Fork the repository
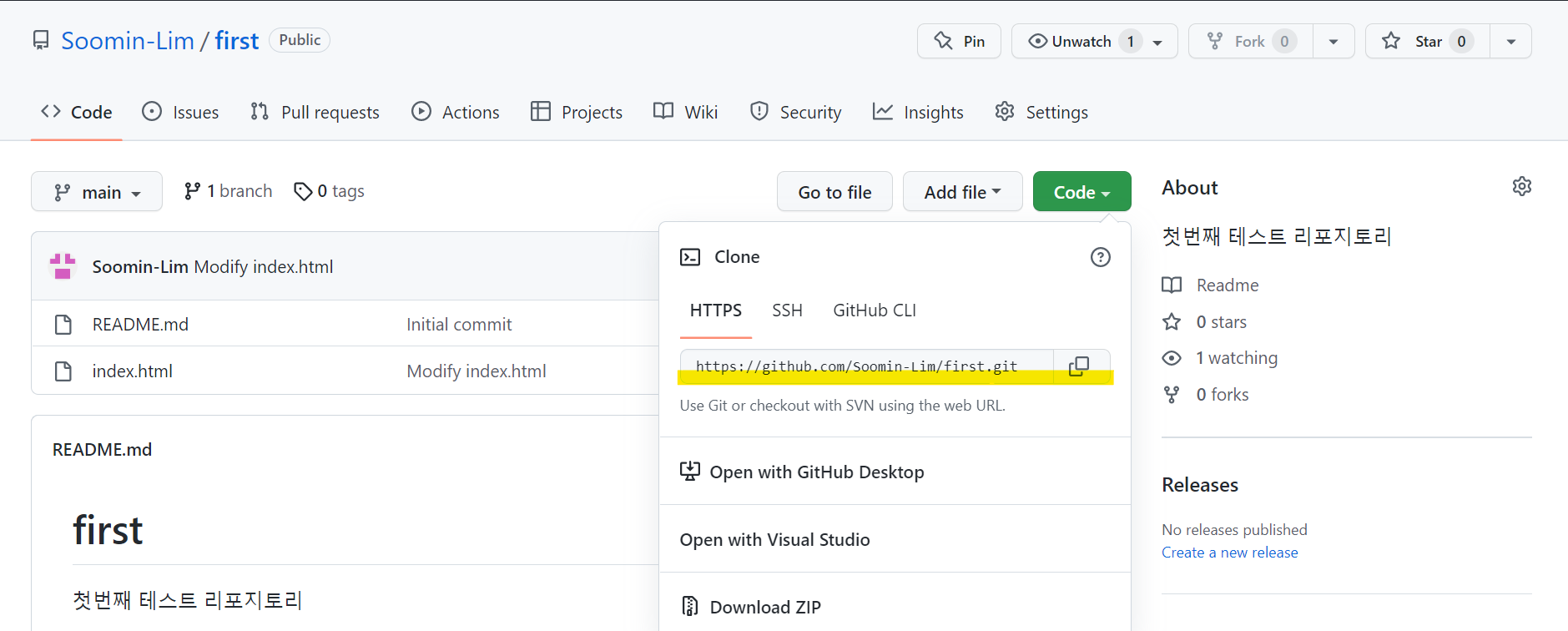 [x=1250, y=41]
